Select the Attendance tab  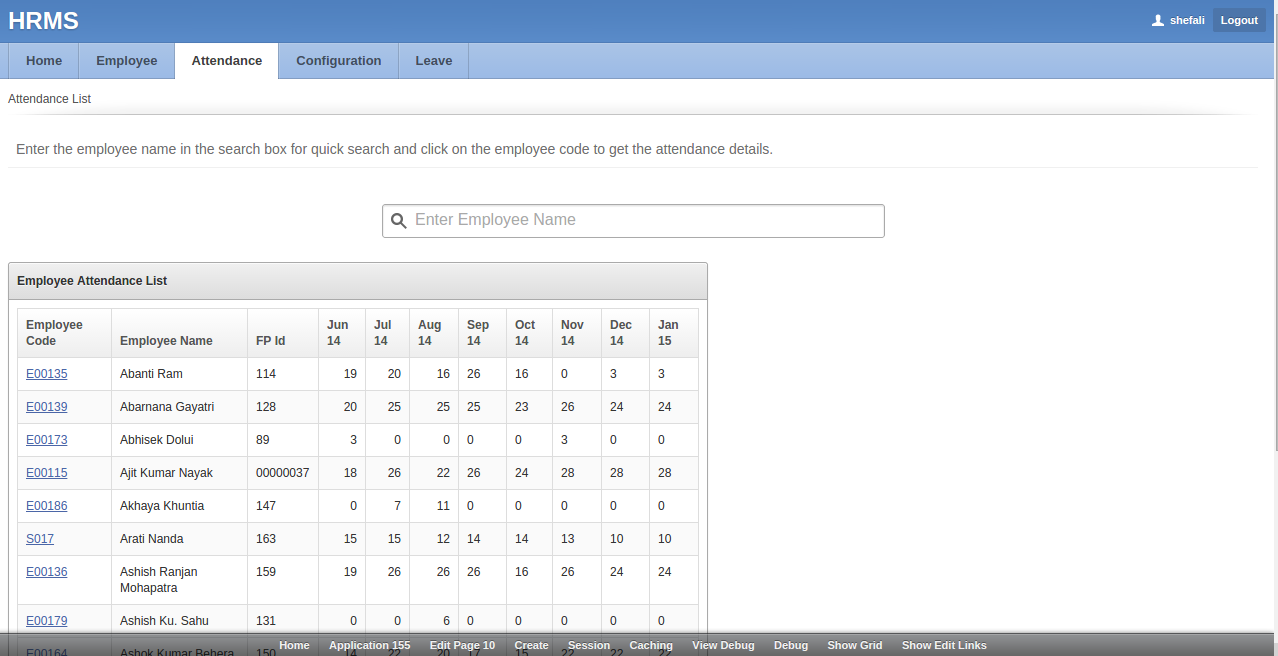click(227, 61)
